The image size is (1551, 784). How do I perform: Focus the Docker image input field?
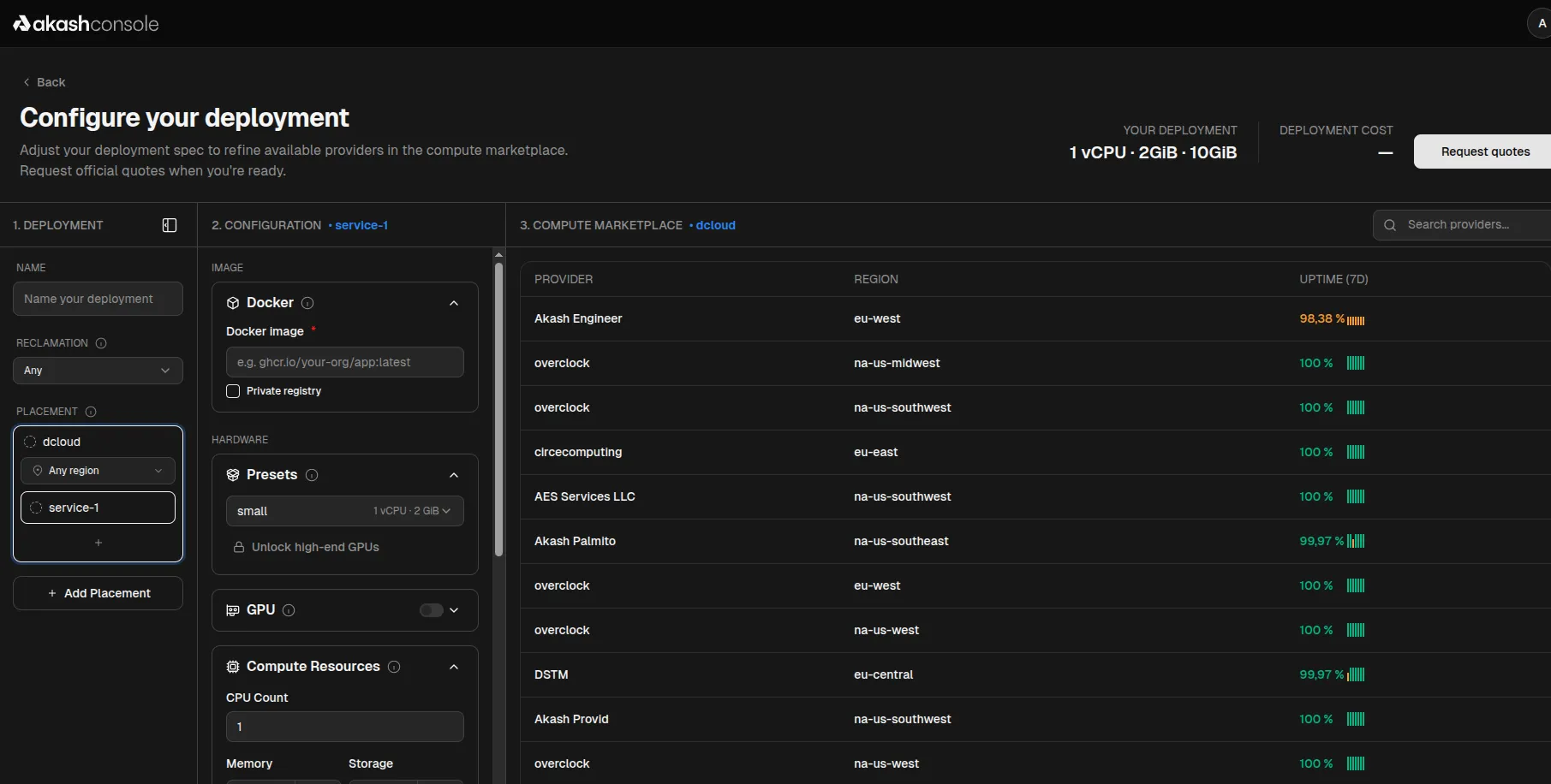[x=344, y=362]
